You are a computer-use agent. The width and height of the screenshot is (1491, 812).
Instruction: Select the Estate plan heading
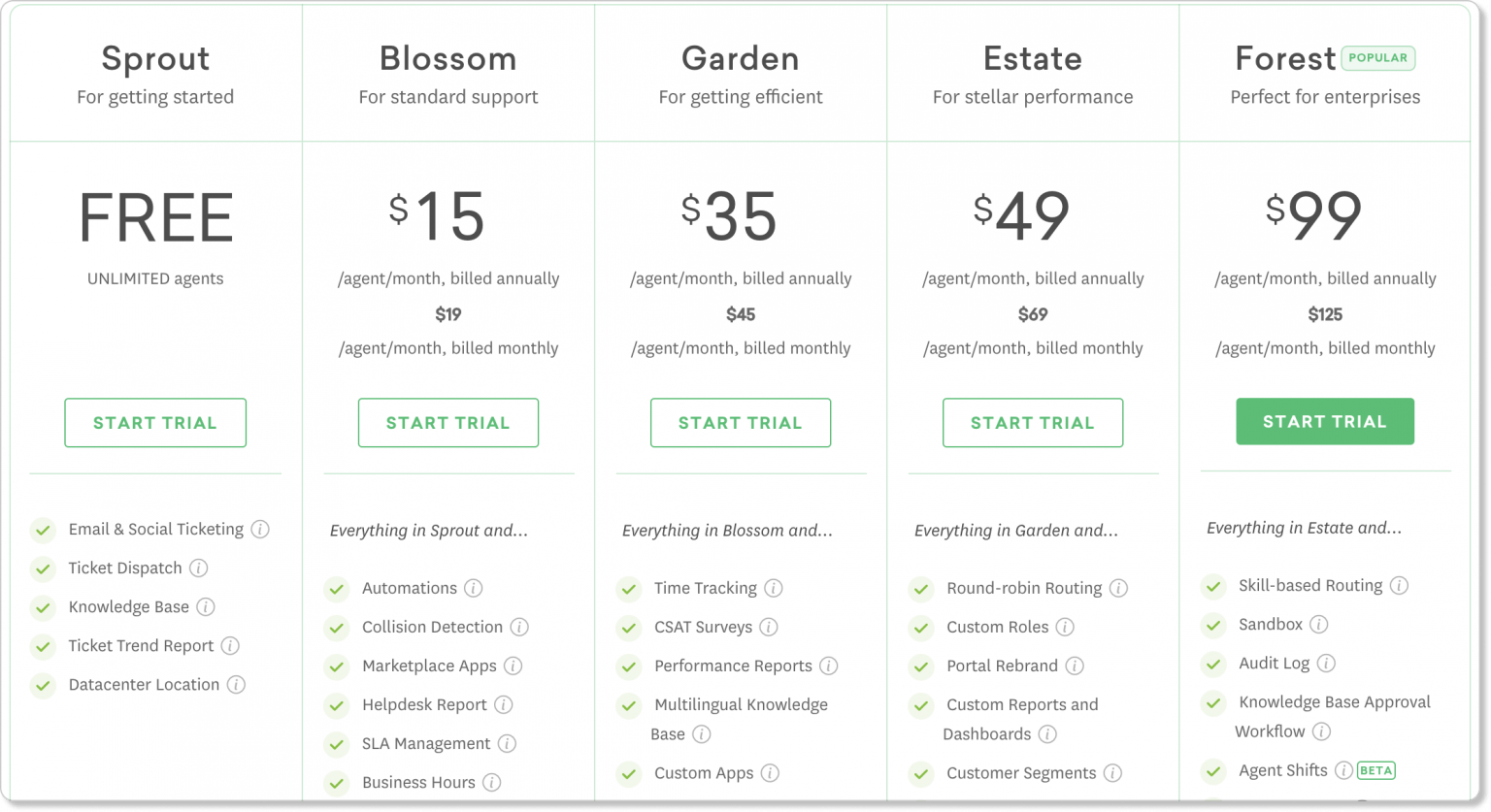click(x=1032, y=58)
